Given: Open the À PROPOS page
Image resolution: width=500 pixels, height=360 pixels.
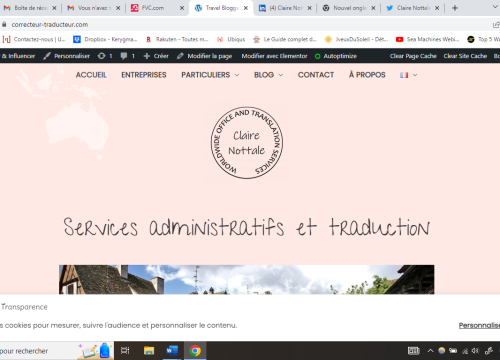Looking at the screenshot, I should (367, 75).
